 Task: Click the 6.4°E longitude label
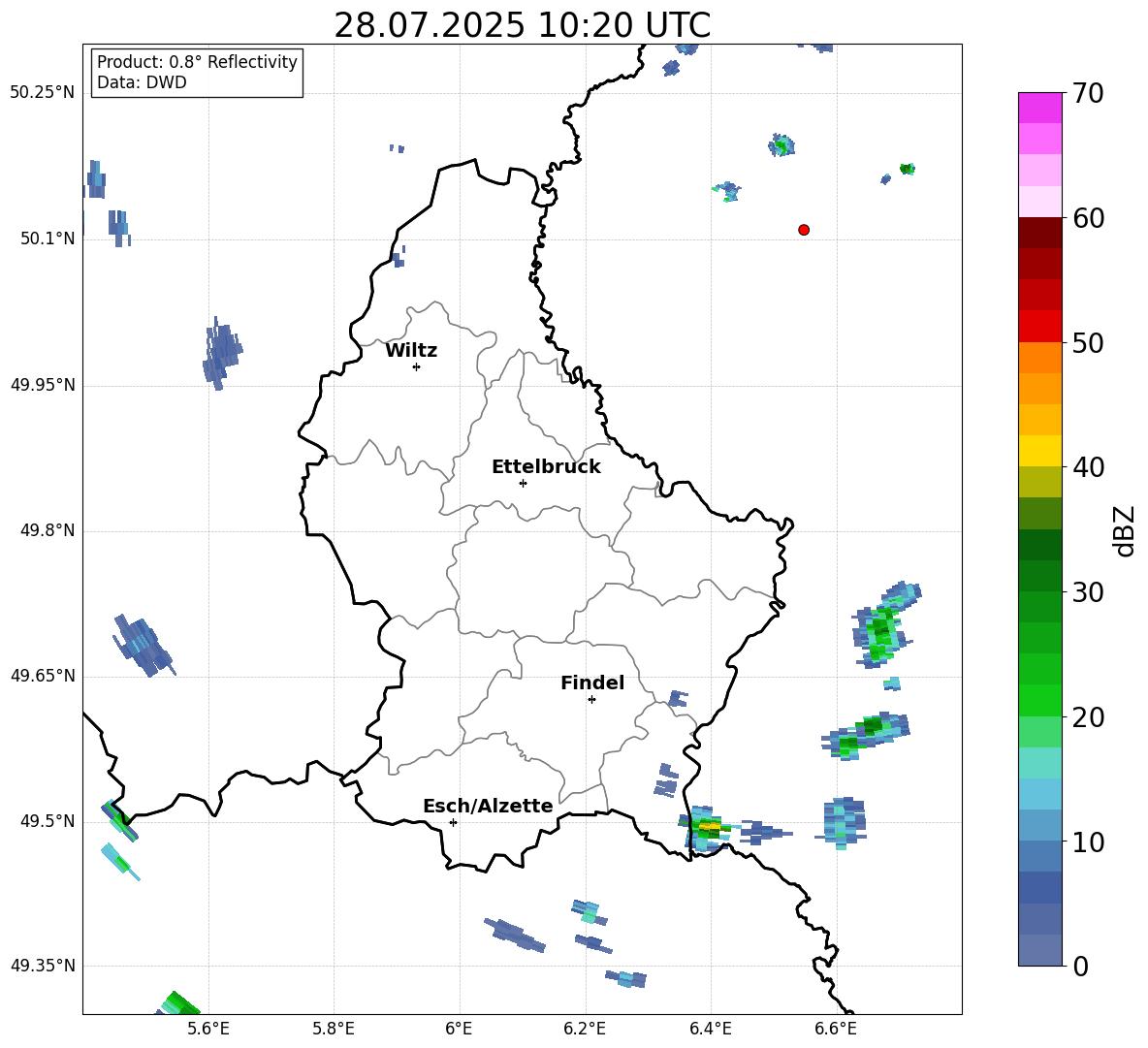pos(710,1029)
